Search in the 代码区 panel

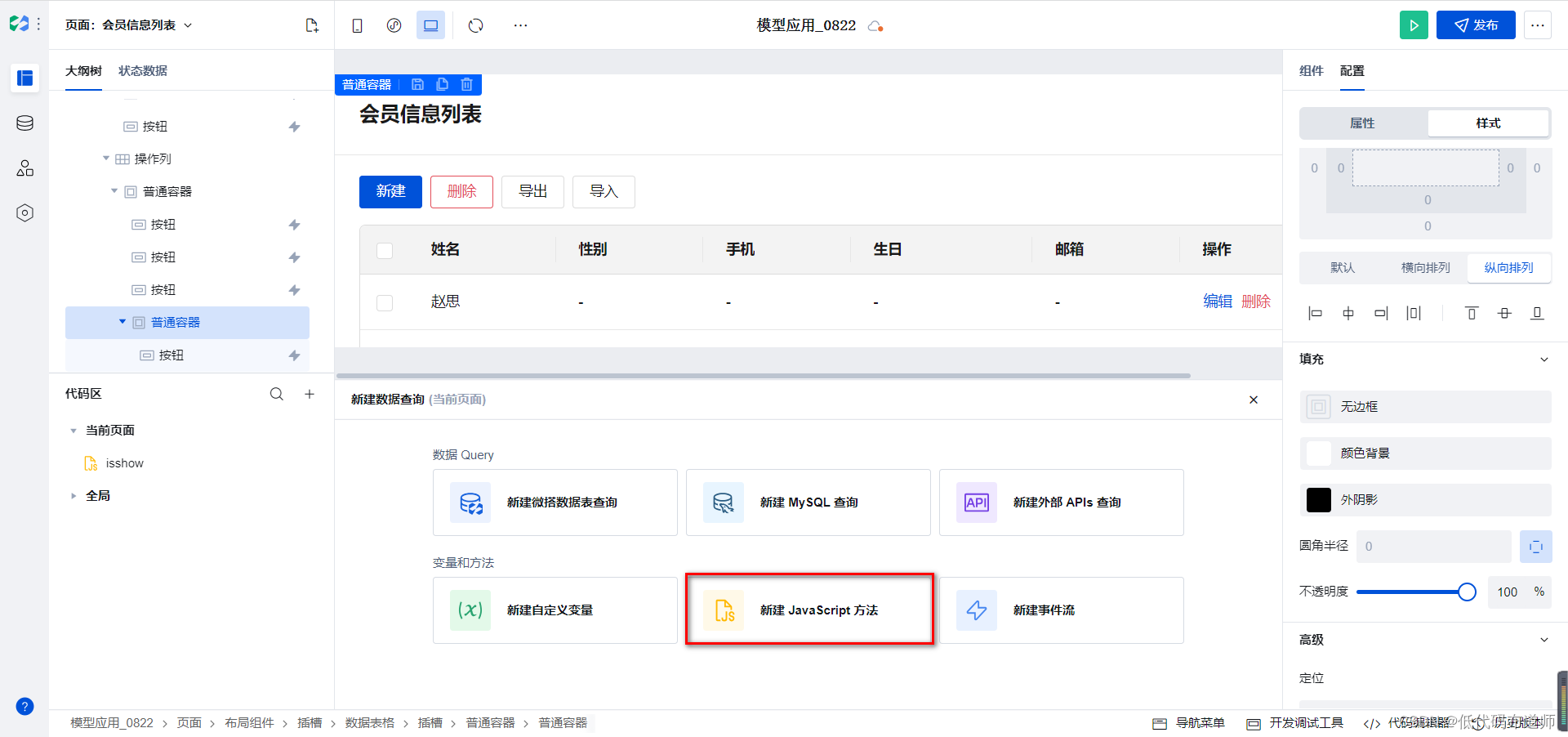pos(277,394)
